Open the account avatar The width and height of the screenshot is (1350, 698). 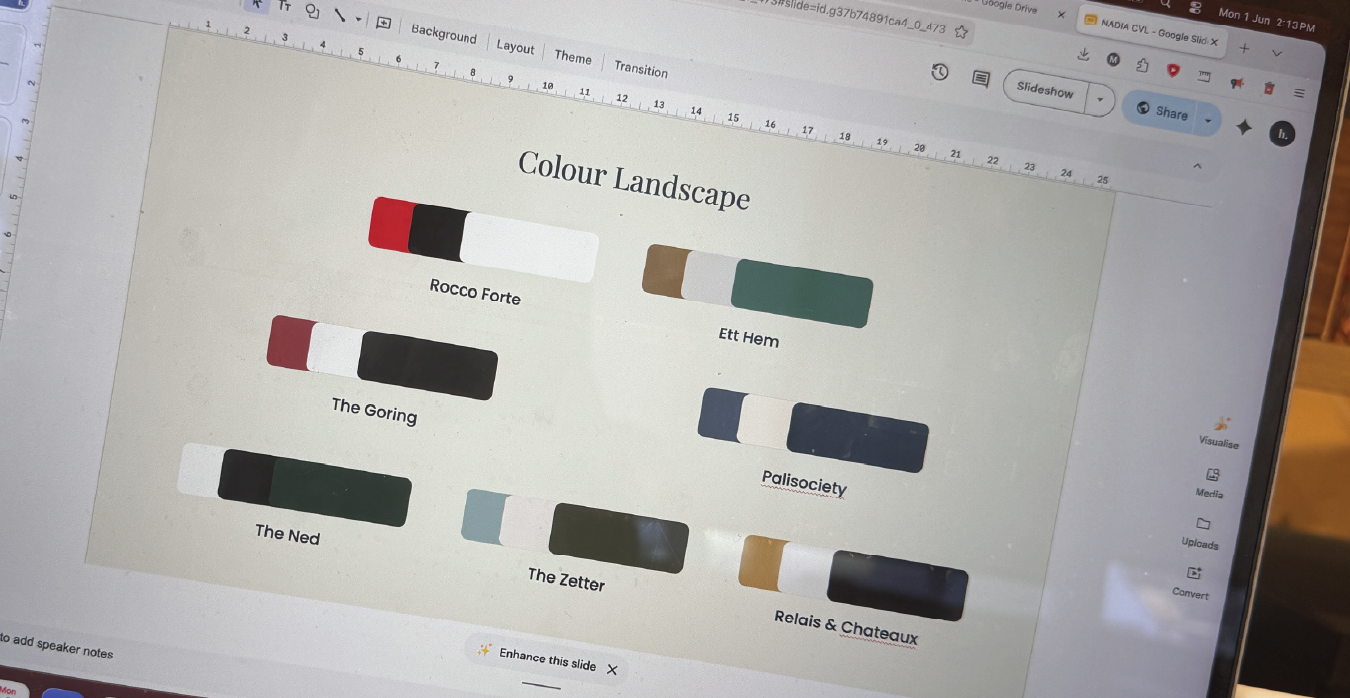pos(1281,133)
